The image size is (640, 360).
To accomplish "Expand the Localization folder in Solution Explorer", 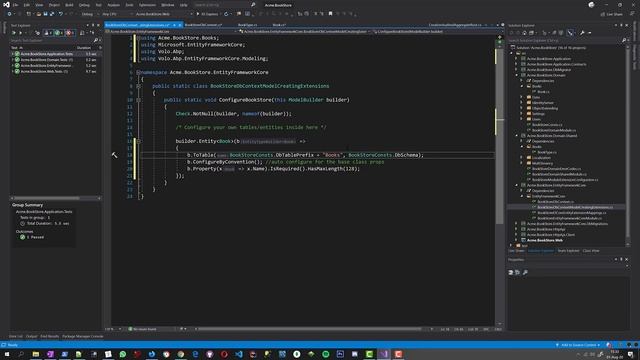I will (x=522, y=158).
